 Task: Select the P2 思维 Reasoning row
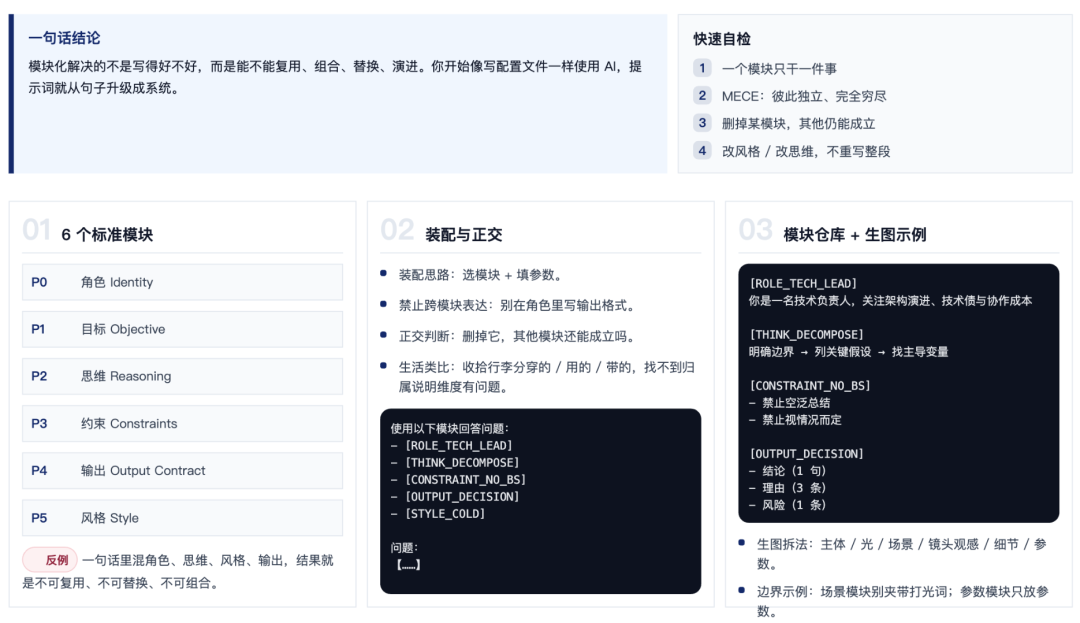click(182, 376)
